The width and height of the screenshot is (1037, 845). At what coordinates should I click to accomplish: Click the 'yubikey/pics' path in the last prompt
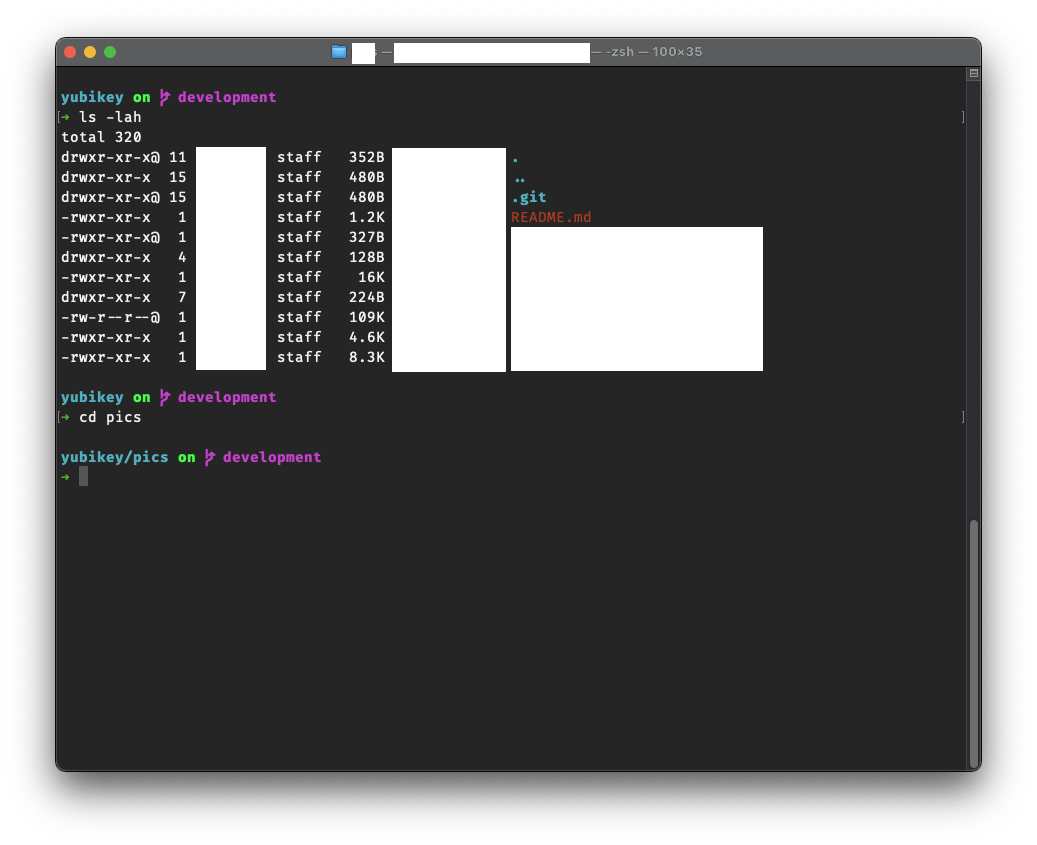click(x=114, y=457)
